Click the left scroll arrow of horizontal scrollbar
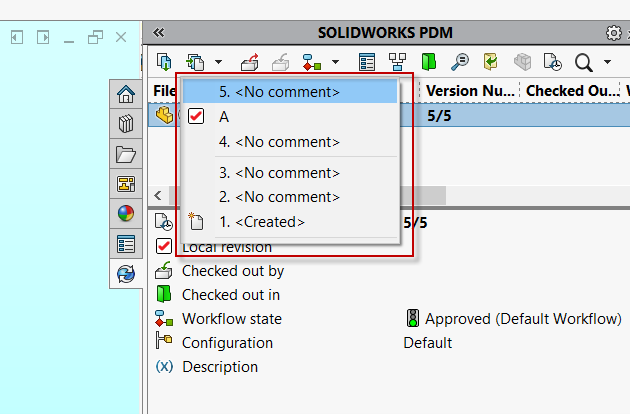The image size is (630, 414). (x=158, y=196)
